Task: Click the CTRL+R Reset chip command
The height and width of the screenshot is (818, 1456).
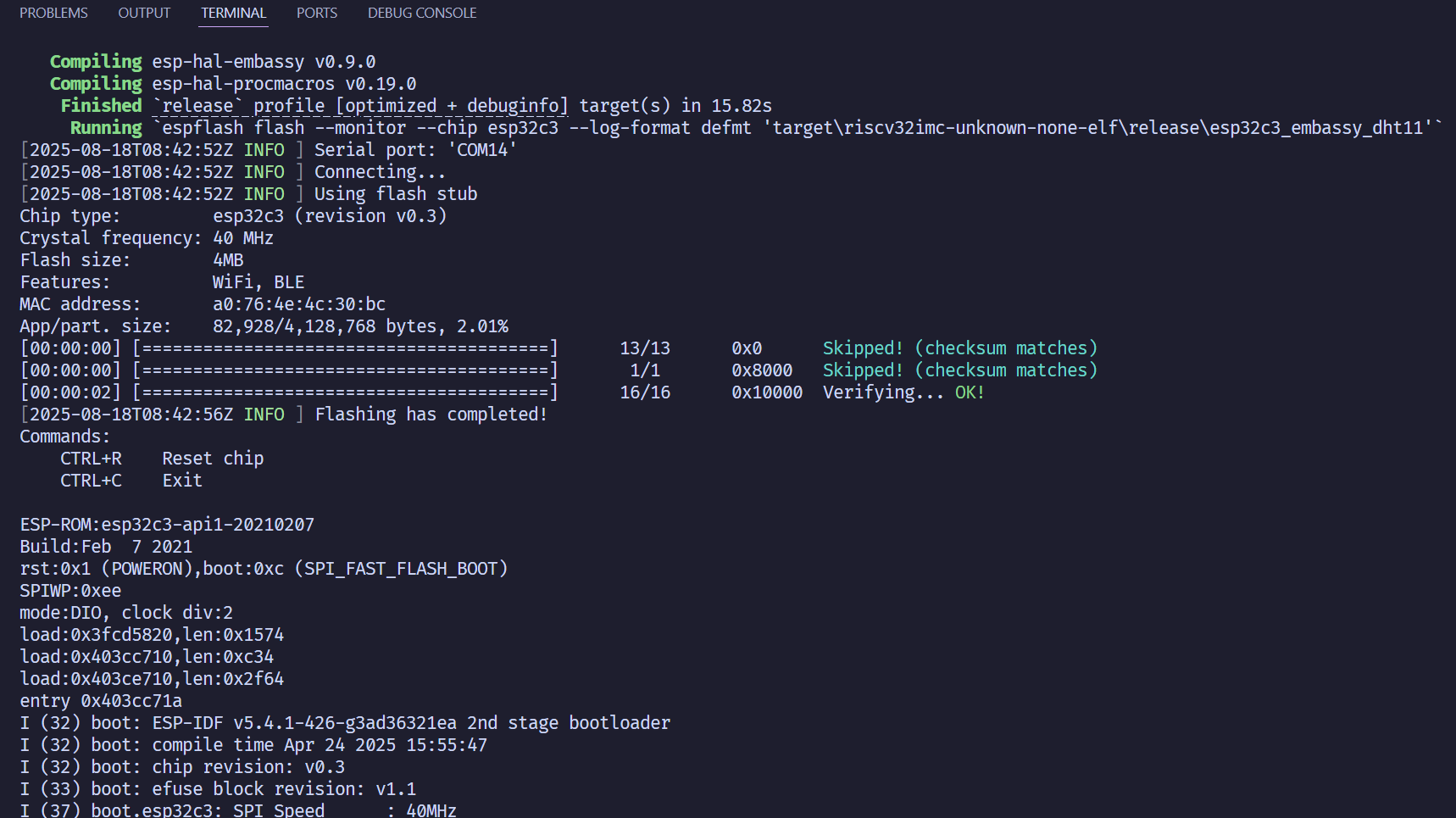Action: tap(161, 459)
